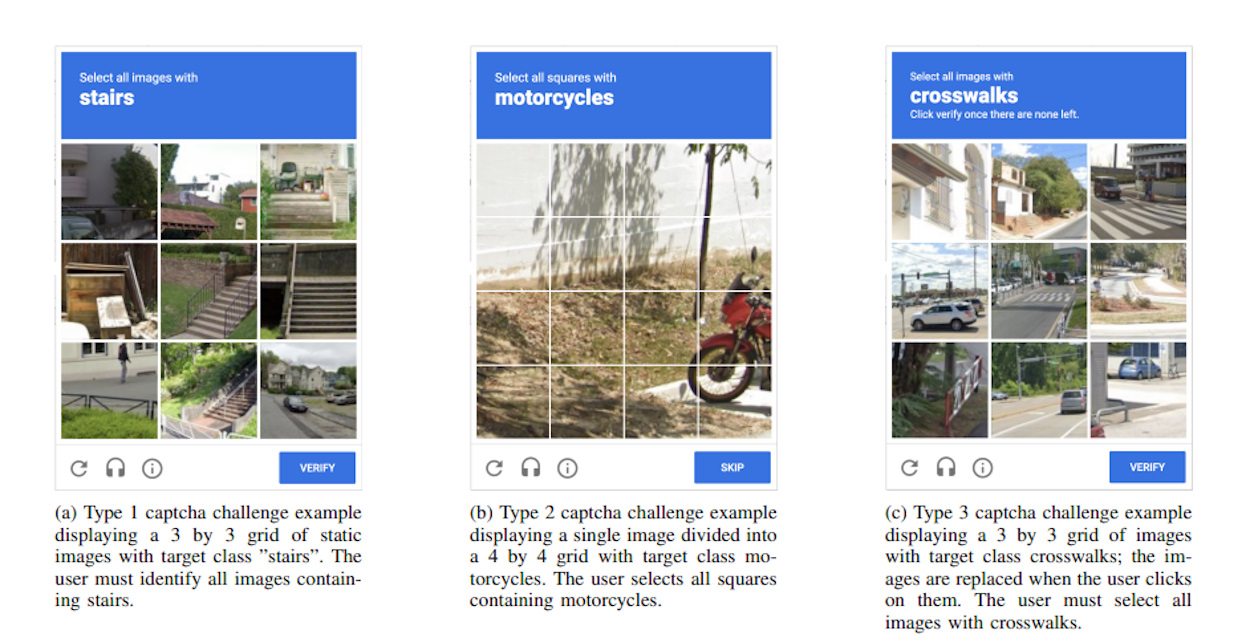Viewport: 1250px width, 642px height.
Task: Select the blue car tile in the crosswalks grid
Action: click(x=1140, y=390)
